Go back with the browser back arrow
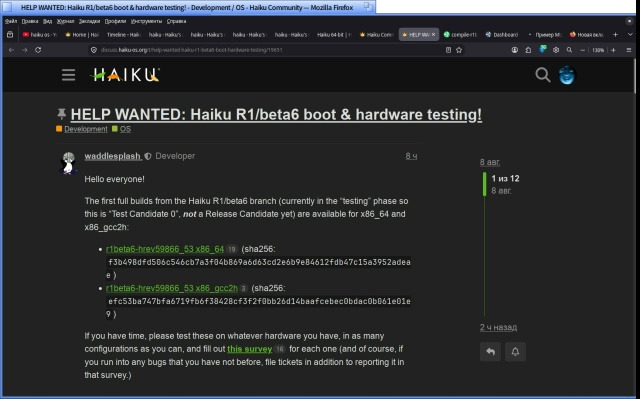This screenshot has height=399, width=640. point(11,50)
